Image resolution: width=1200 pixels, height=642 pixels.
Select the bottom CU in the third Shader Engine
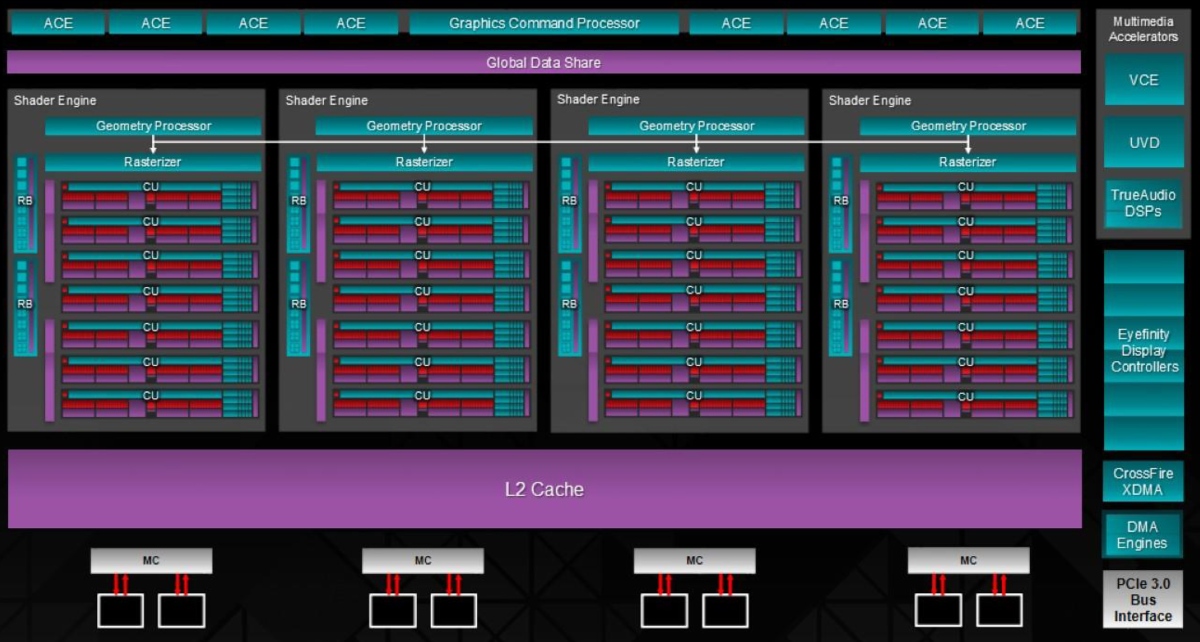[x=701, y=404]
